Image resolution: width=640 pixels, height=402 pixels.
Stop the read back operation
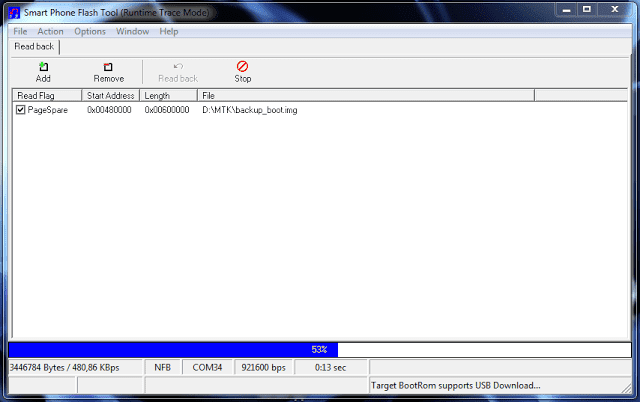pyautogui.click(x=242, y=72)
